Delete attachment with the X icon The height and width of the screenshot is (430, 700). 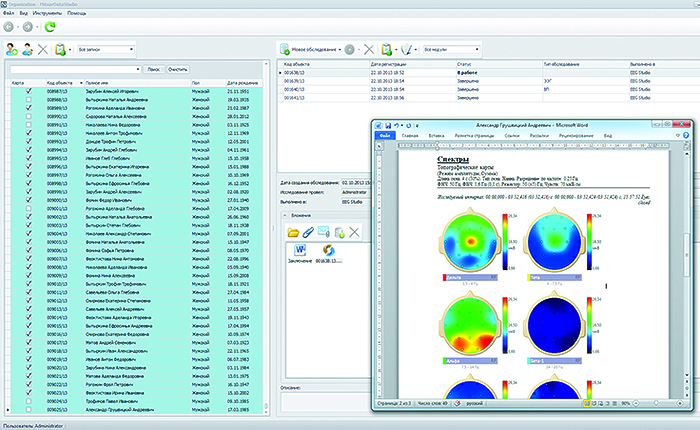355,233
